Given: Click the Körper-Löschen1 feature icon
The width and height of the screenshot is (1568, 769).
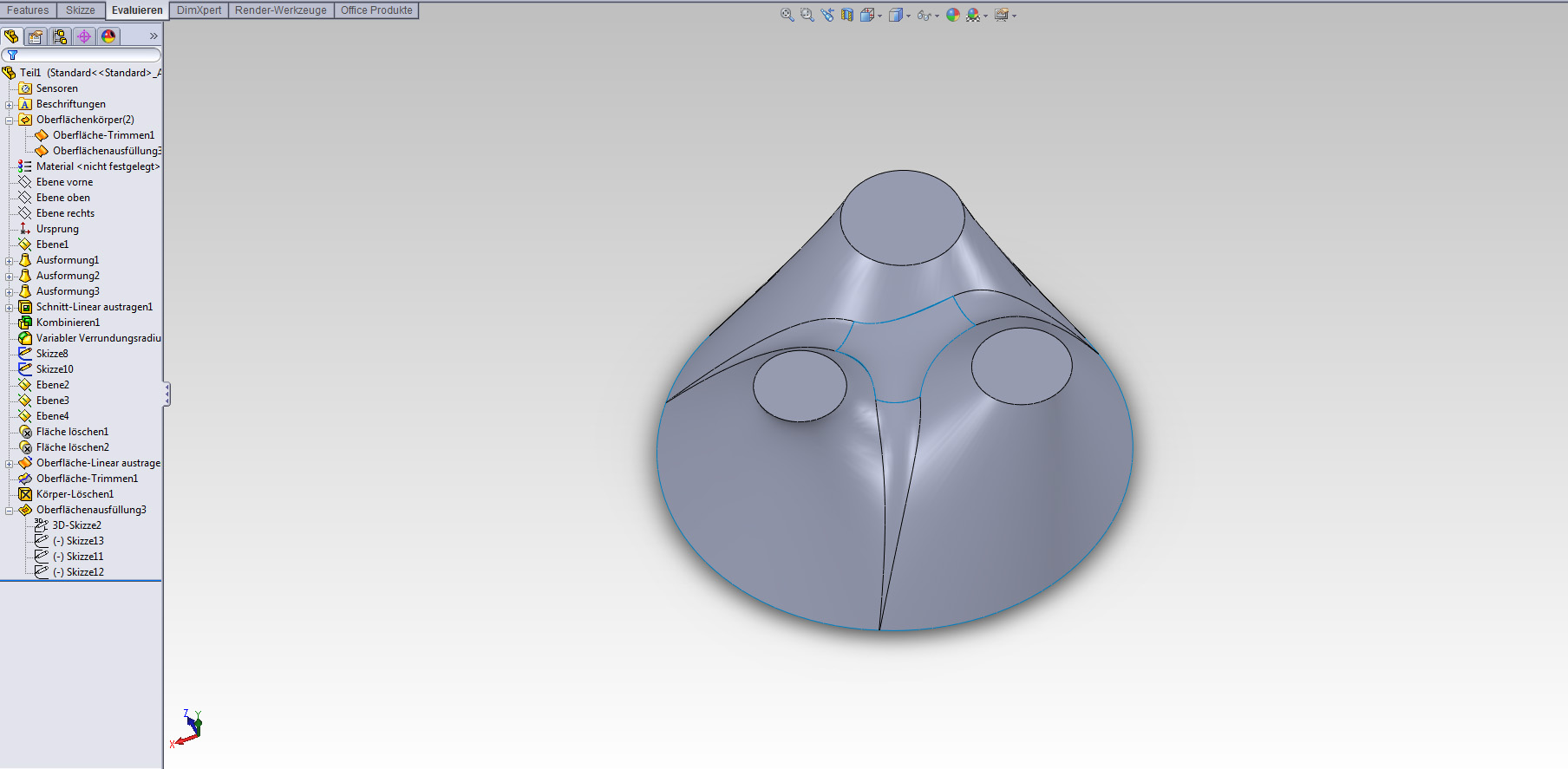Looking at the screenshot, I should coord(25,494).
